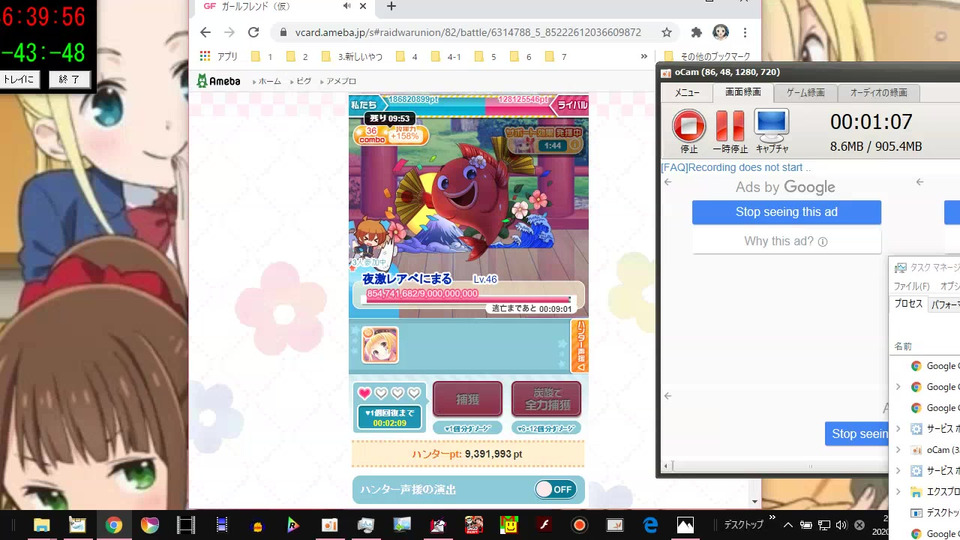Screen dimensions: 960x540
Task: Switch to oCam 画面録画 tab
Action: pos(743,92)
